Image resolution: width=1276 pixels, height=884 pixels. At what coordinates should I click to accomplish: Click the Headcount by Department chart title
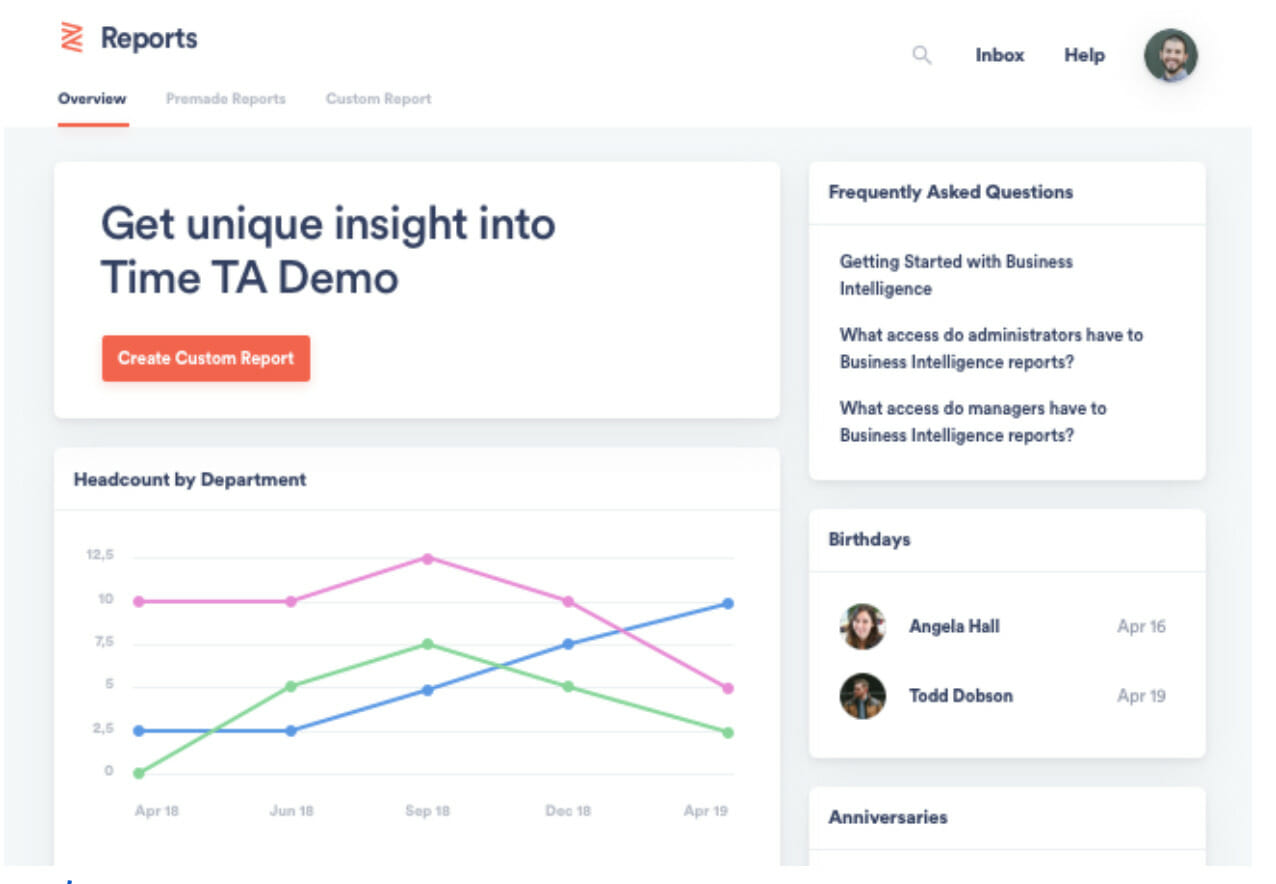[x=190, y=480]
